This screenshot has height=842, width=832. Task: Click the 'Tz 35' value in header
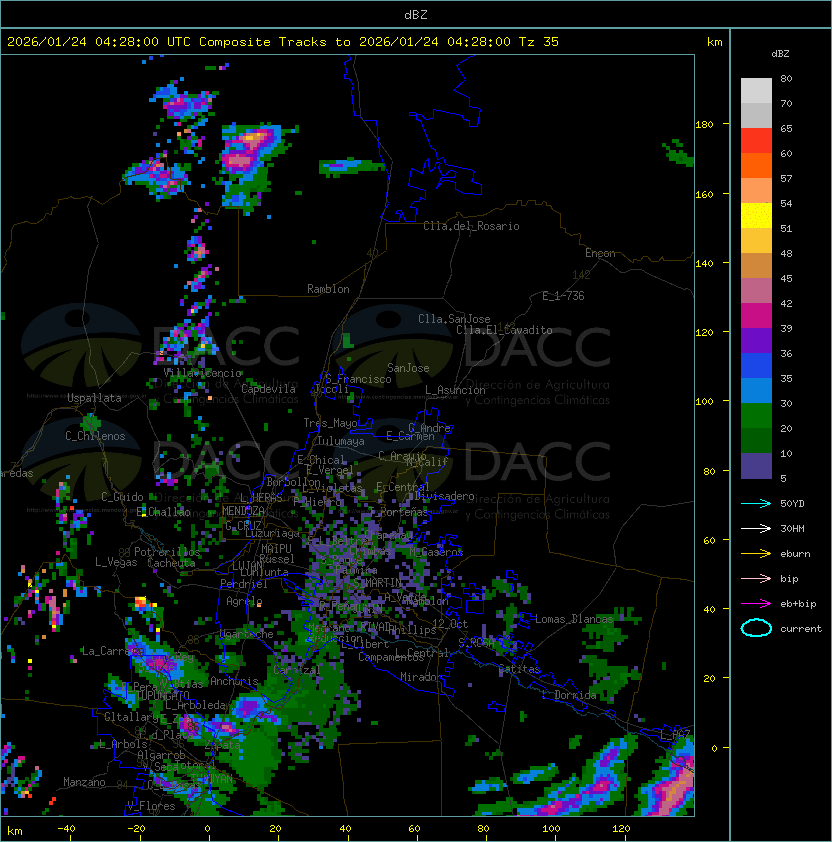[x=539, y=42]
